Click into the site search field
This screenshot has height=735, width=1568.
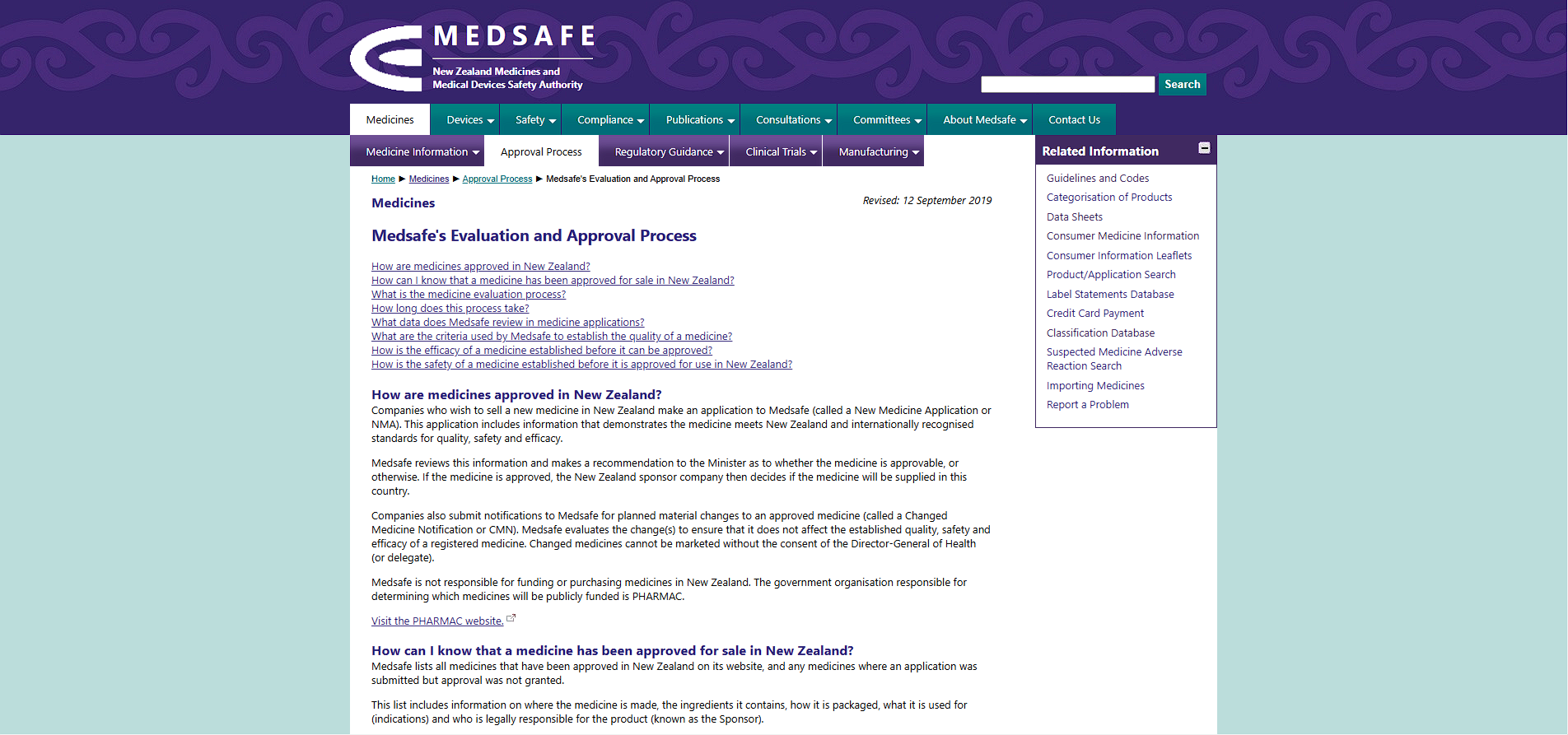[x=1067, y=85]
